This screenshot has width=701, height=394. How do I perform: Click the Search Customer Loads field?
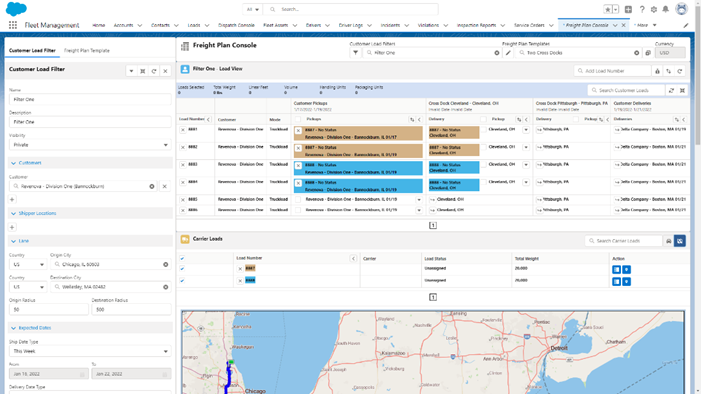(626, 90)
